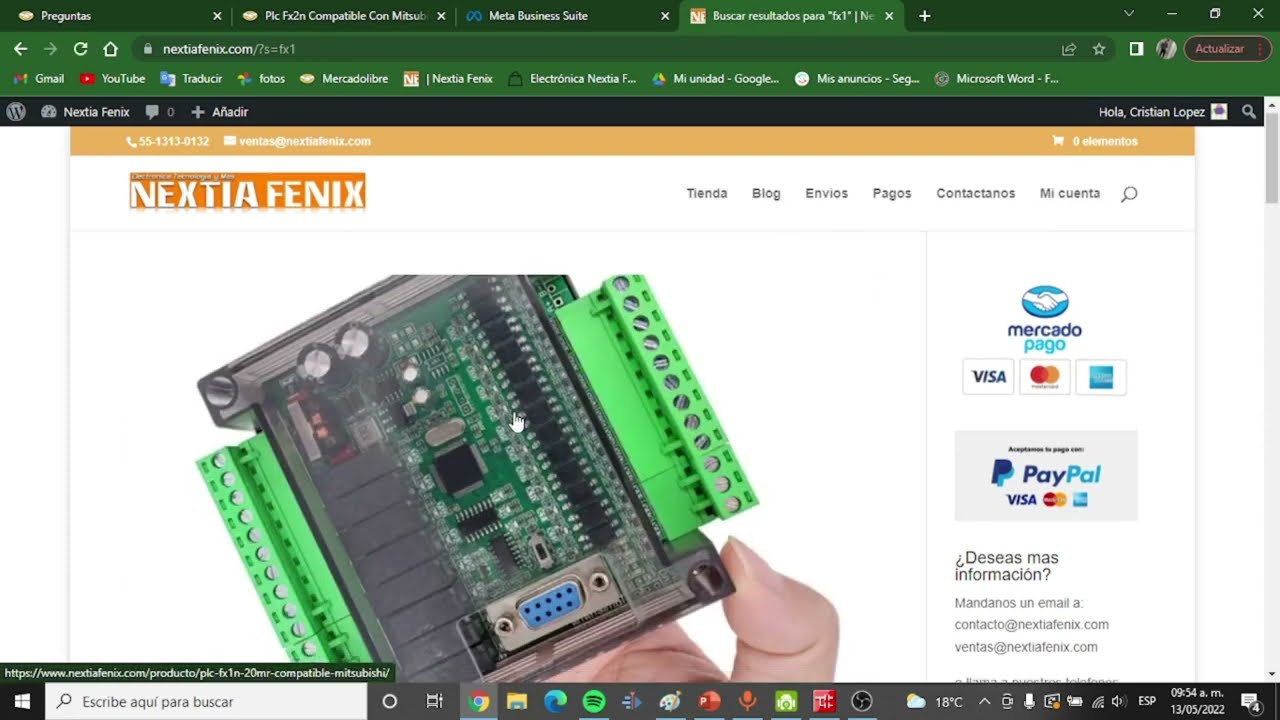
Task: Open the weather widget showing 18°C
Action: tap(934, 701)
